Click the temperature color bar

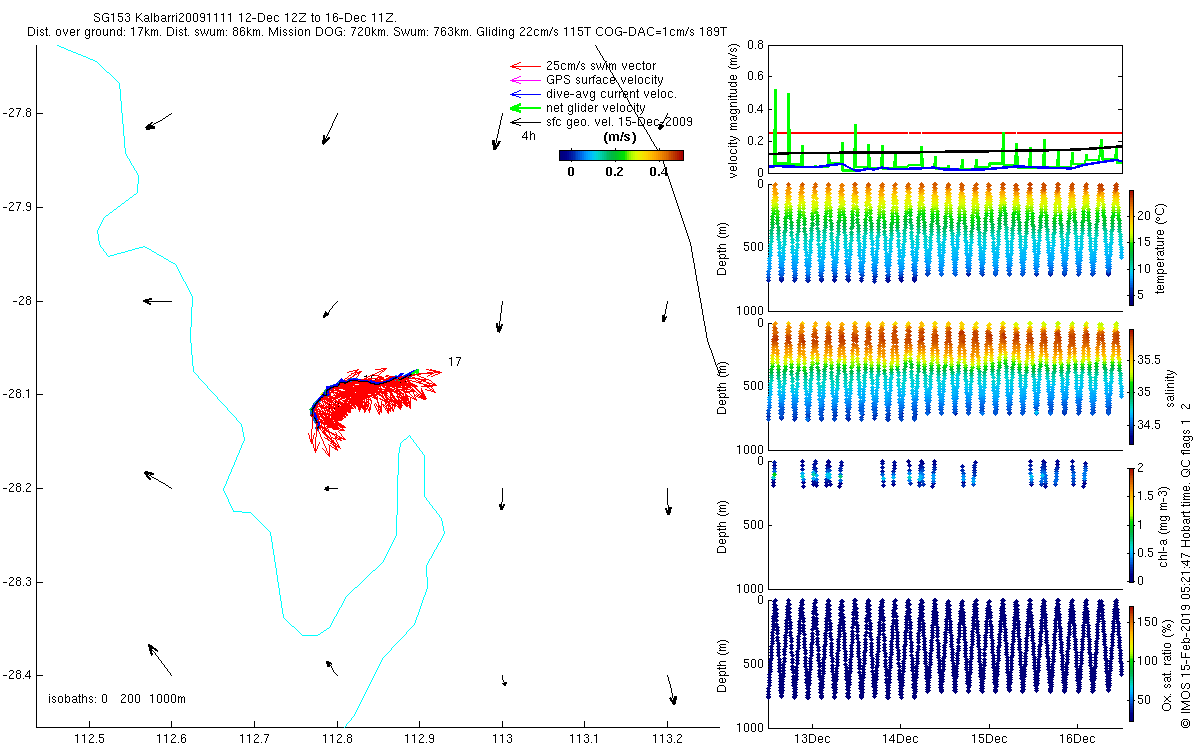[x=1130, y=247]
